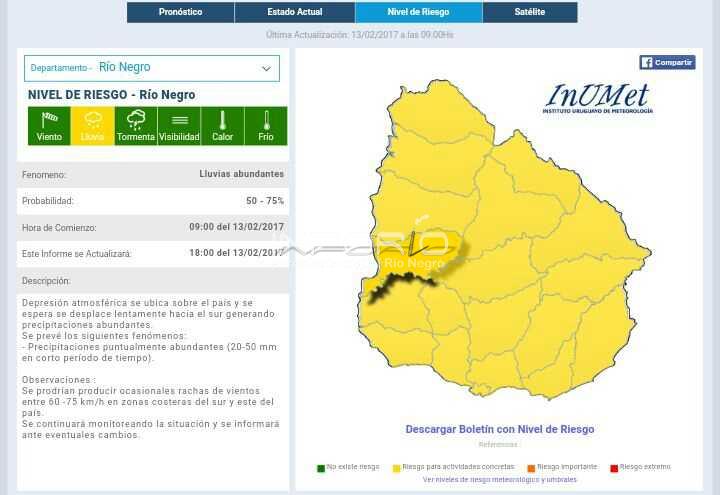Click the red Riesgo extremo legend swatch
720x495 pixels.
tap(614, 467)
